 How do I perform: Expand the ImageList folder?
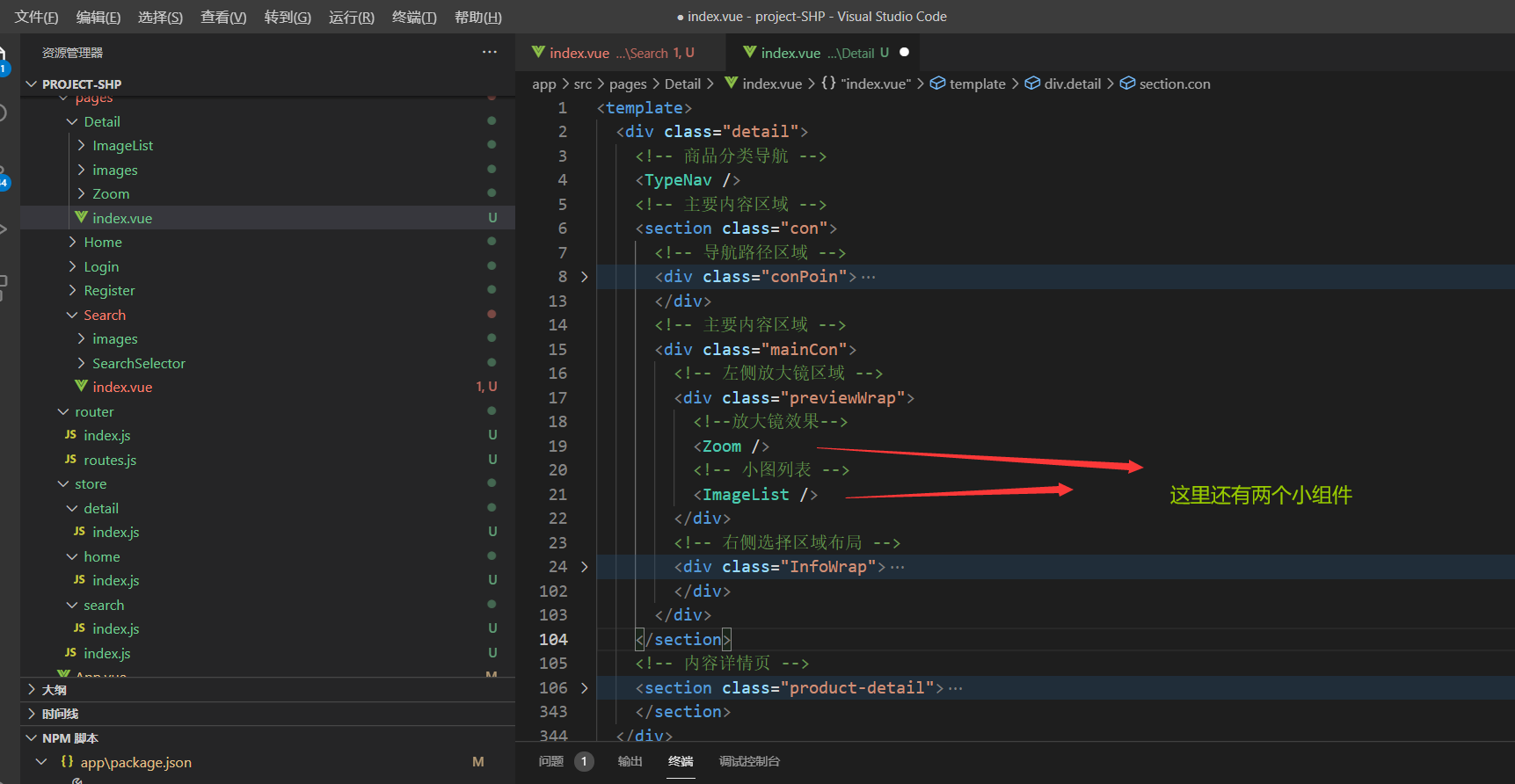81,145
